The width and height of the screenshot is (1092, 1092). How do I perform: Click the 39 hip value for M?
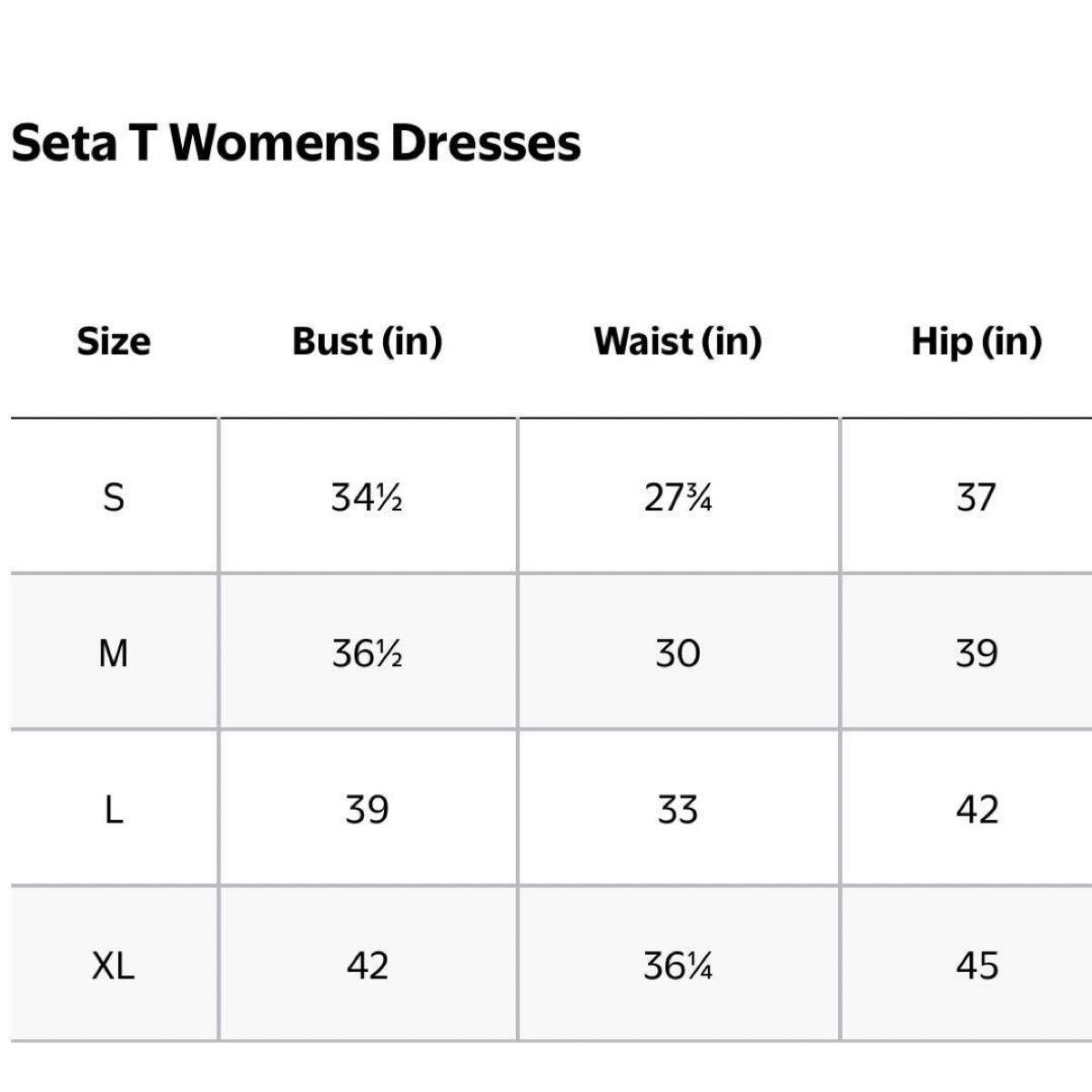coord(976,653)
